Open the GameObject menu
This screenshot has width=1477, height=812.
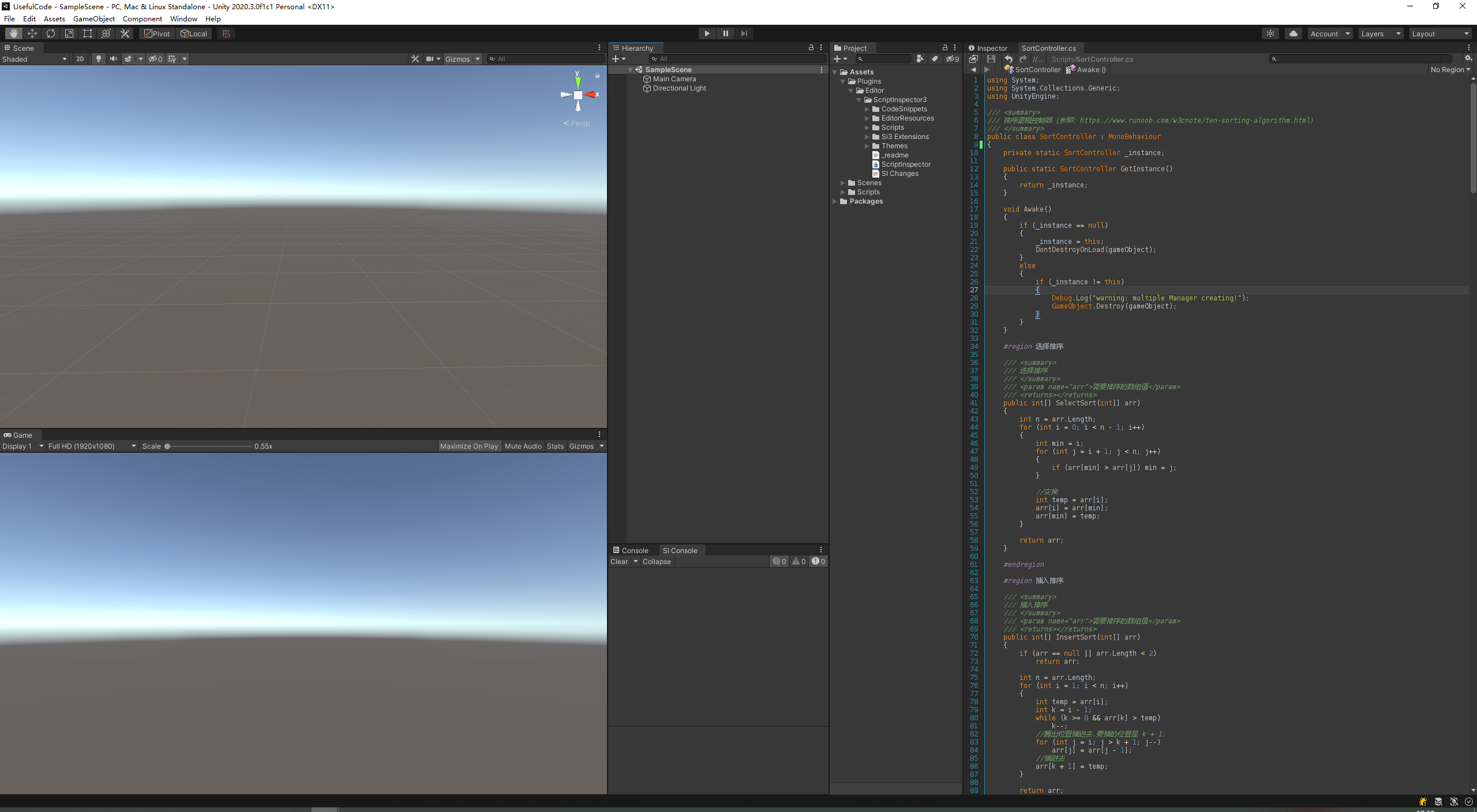pos(94,19)
